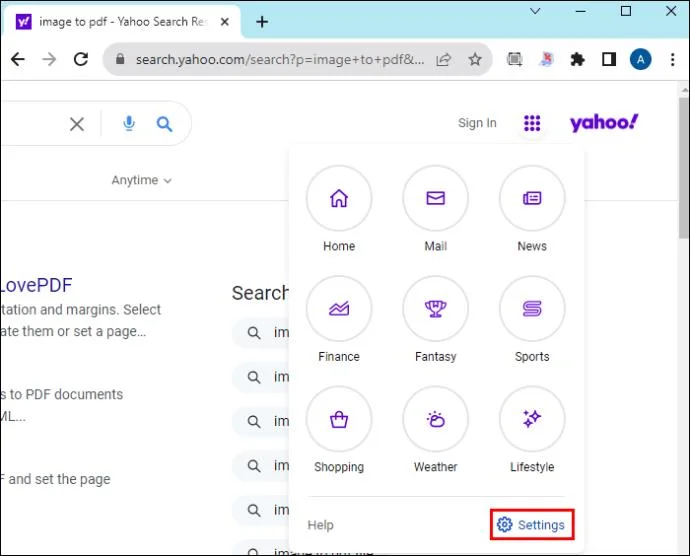The width and height of the screenshot is (690, 556).
Task: Submit search with the magnifier button
Action: 165,124
